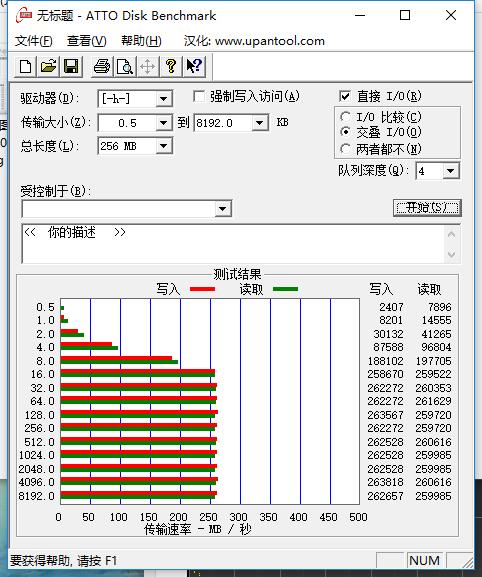Click the write value 2407
482x577 pixels.
coord(391,307)
